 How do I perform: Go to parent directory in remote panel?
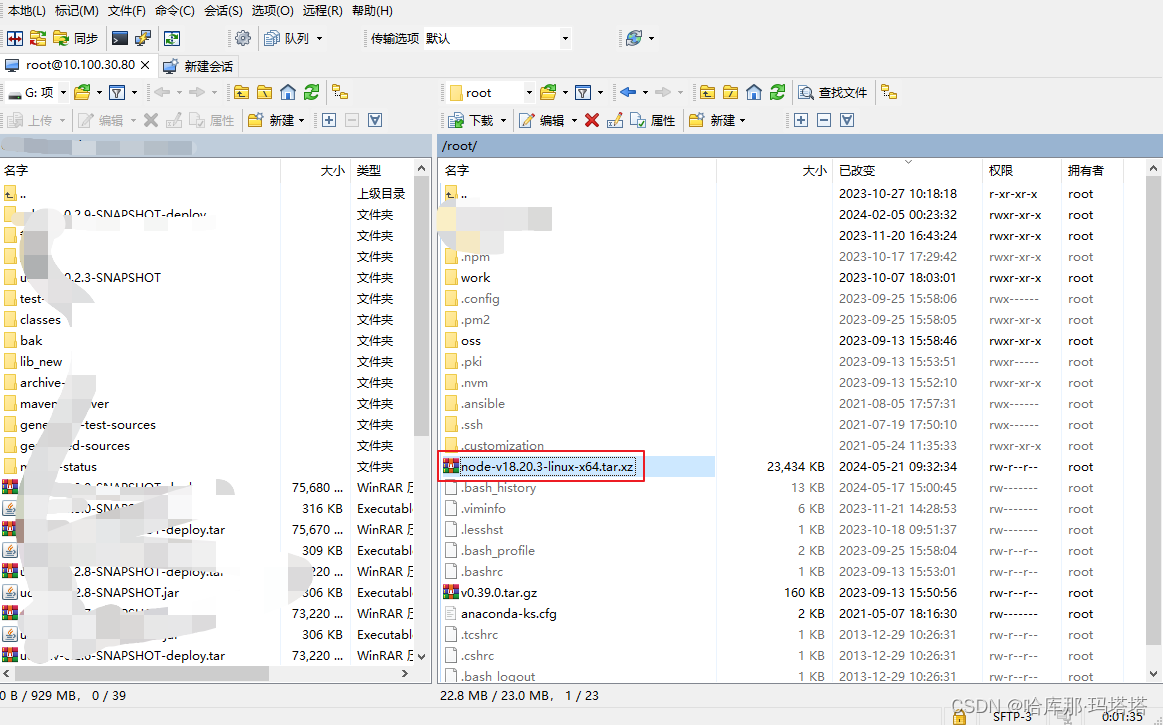point(708,93)
